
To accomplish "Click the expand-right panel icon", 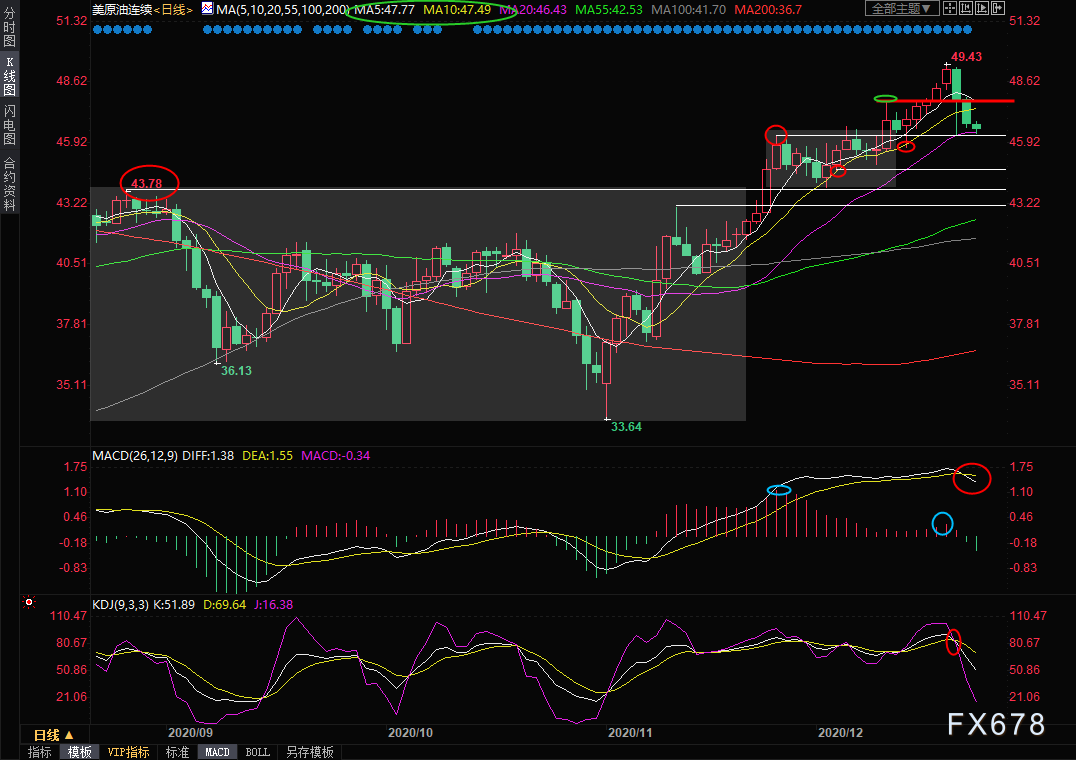I will click(x=998, y=8).
